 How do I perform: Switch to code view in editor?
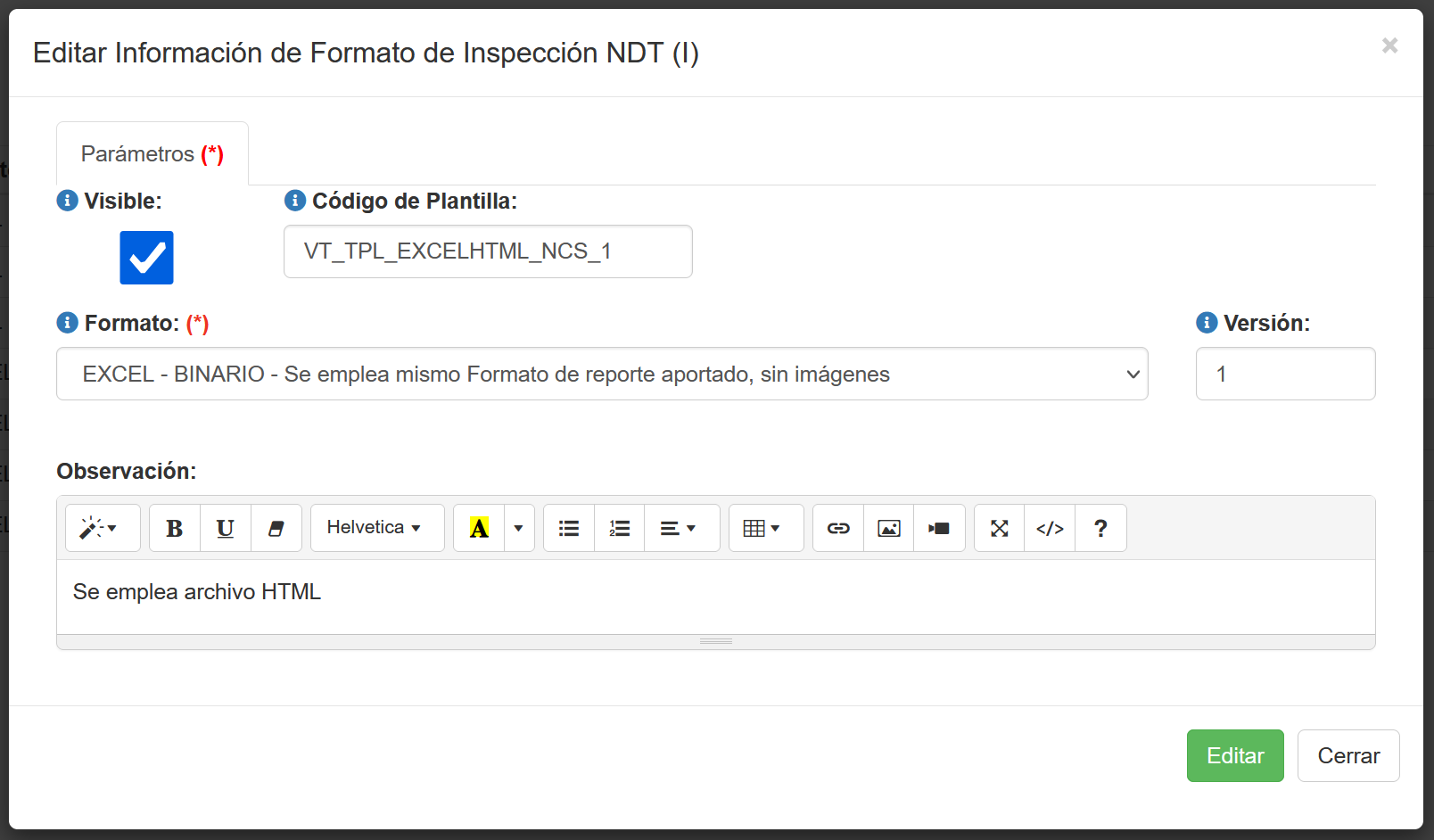coord(1050,529)
